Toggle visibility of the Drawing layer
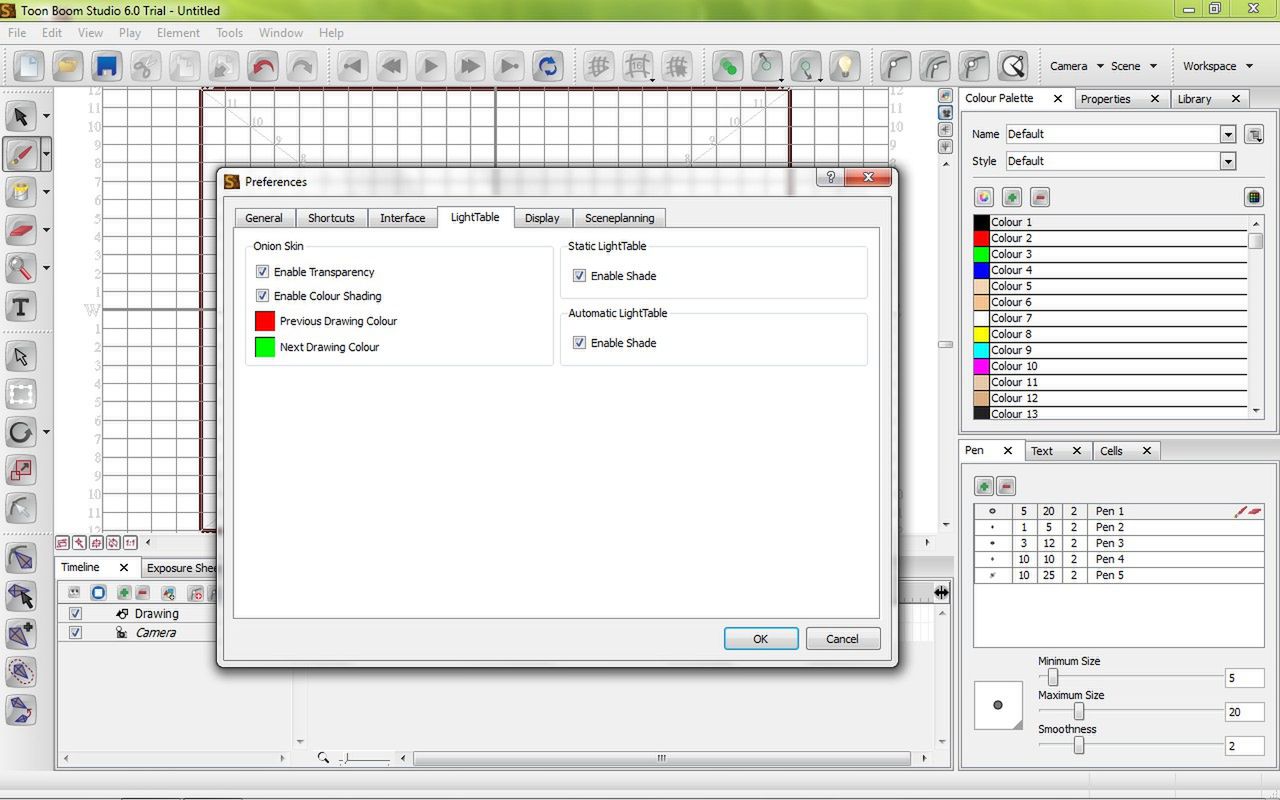Screen dimensions: 1280x800 (x=75, y=613)
